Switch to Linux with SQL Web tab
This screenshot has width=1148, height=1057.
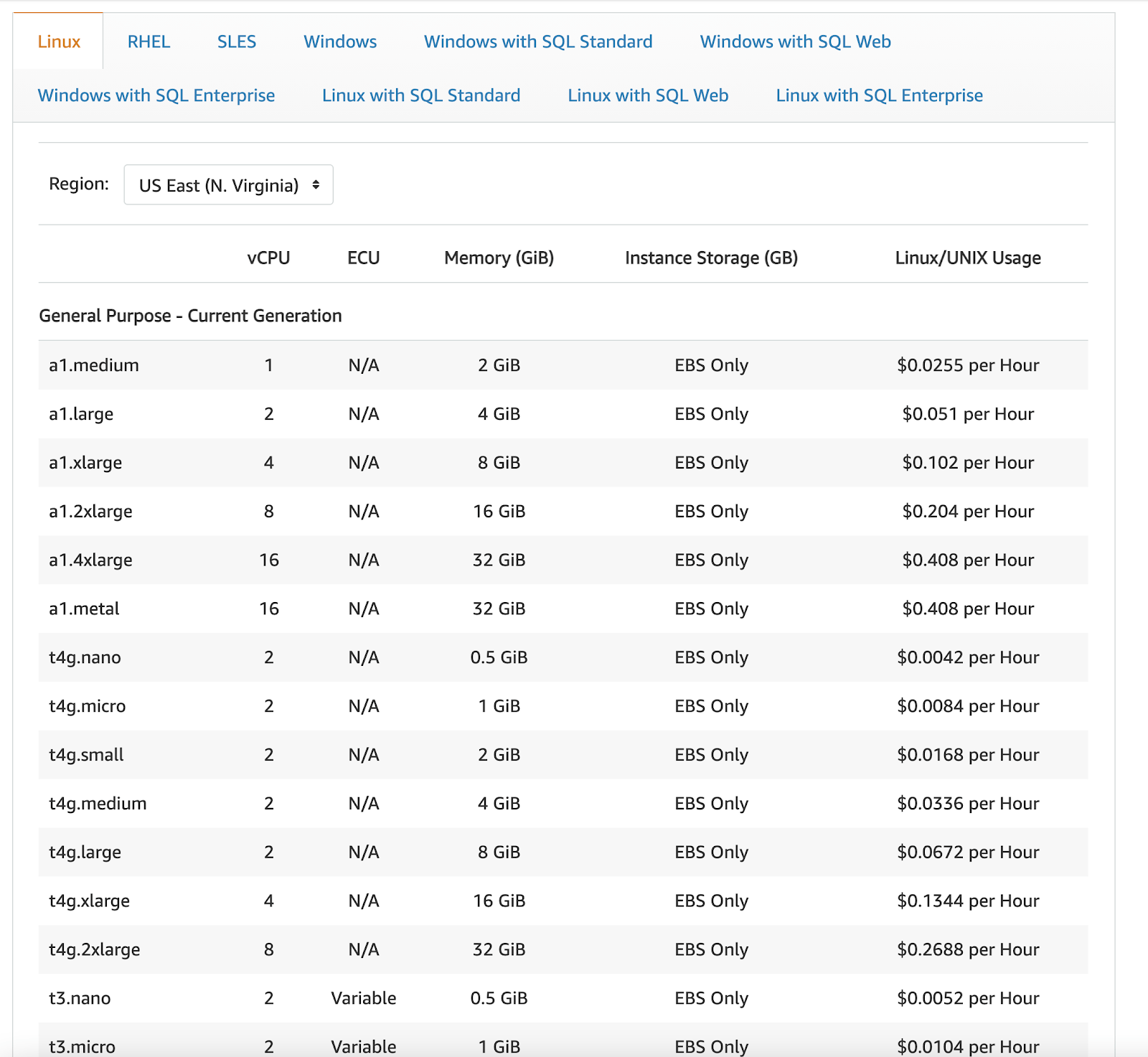tap(648, 95)
